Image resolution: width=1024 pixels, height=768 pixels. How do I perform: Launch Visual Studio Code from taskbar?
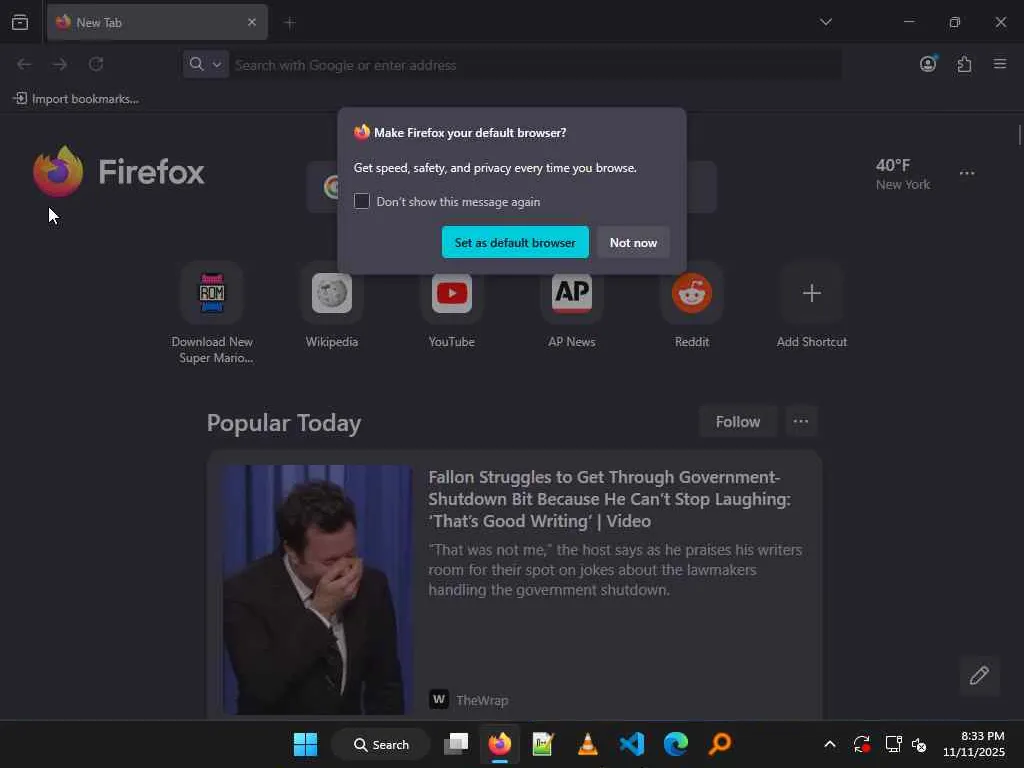click(632, 744)
